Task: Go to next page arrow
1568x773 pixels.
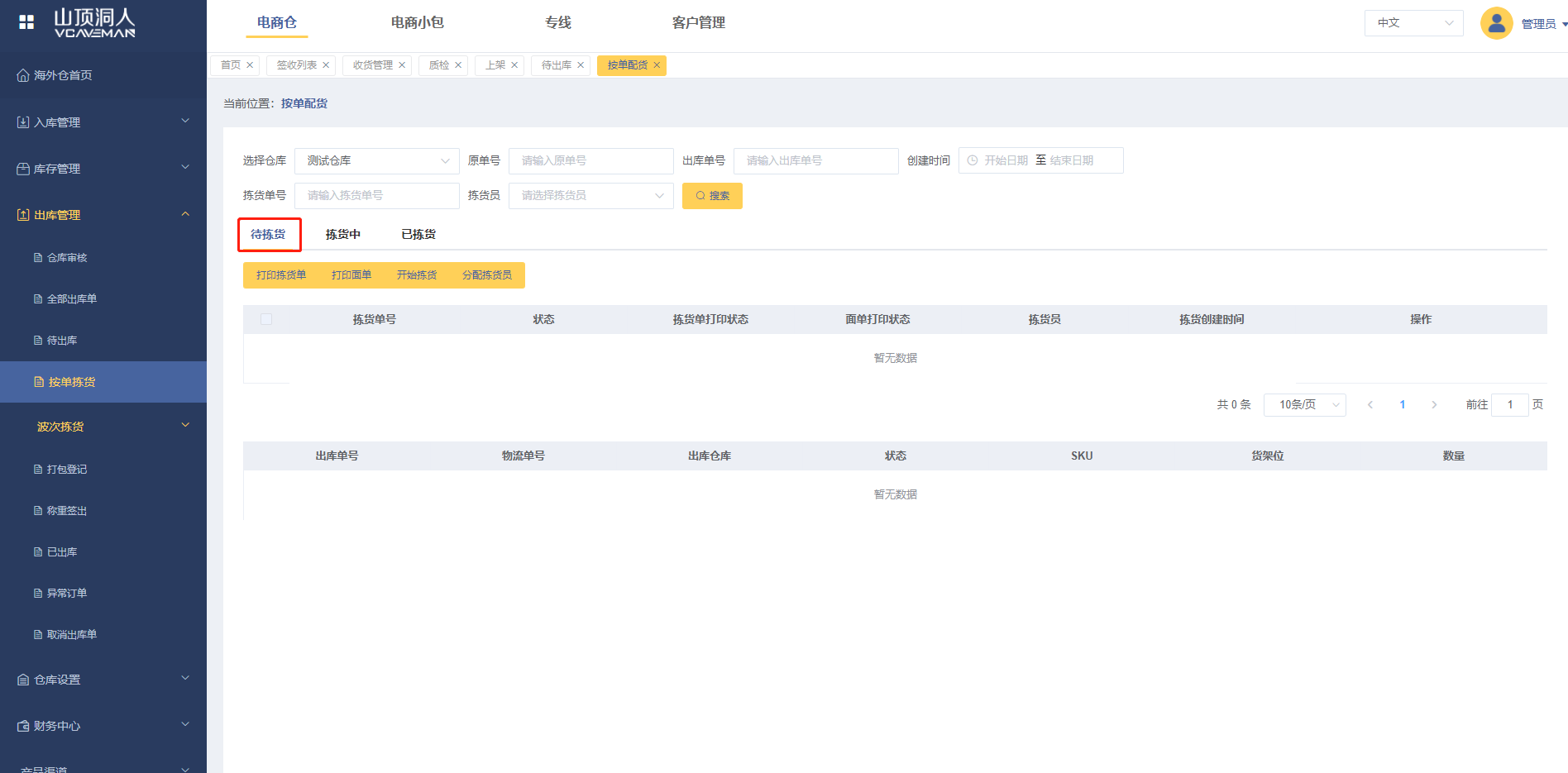Action: [1434, 404]
